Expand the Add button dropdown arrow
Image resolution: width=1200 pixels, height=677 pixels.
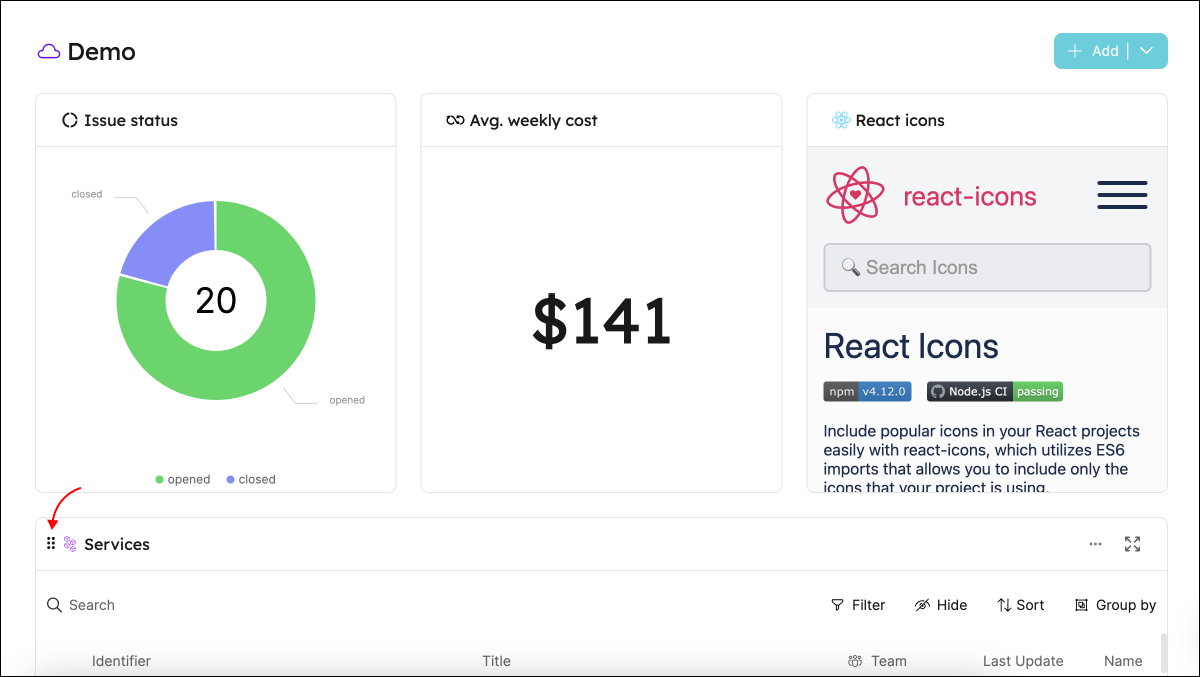(1147, 51)
